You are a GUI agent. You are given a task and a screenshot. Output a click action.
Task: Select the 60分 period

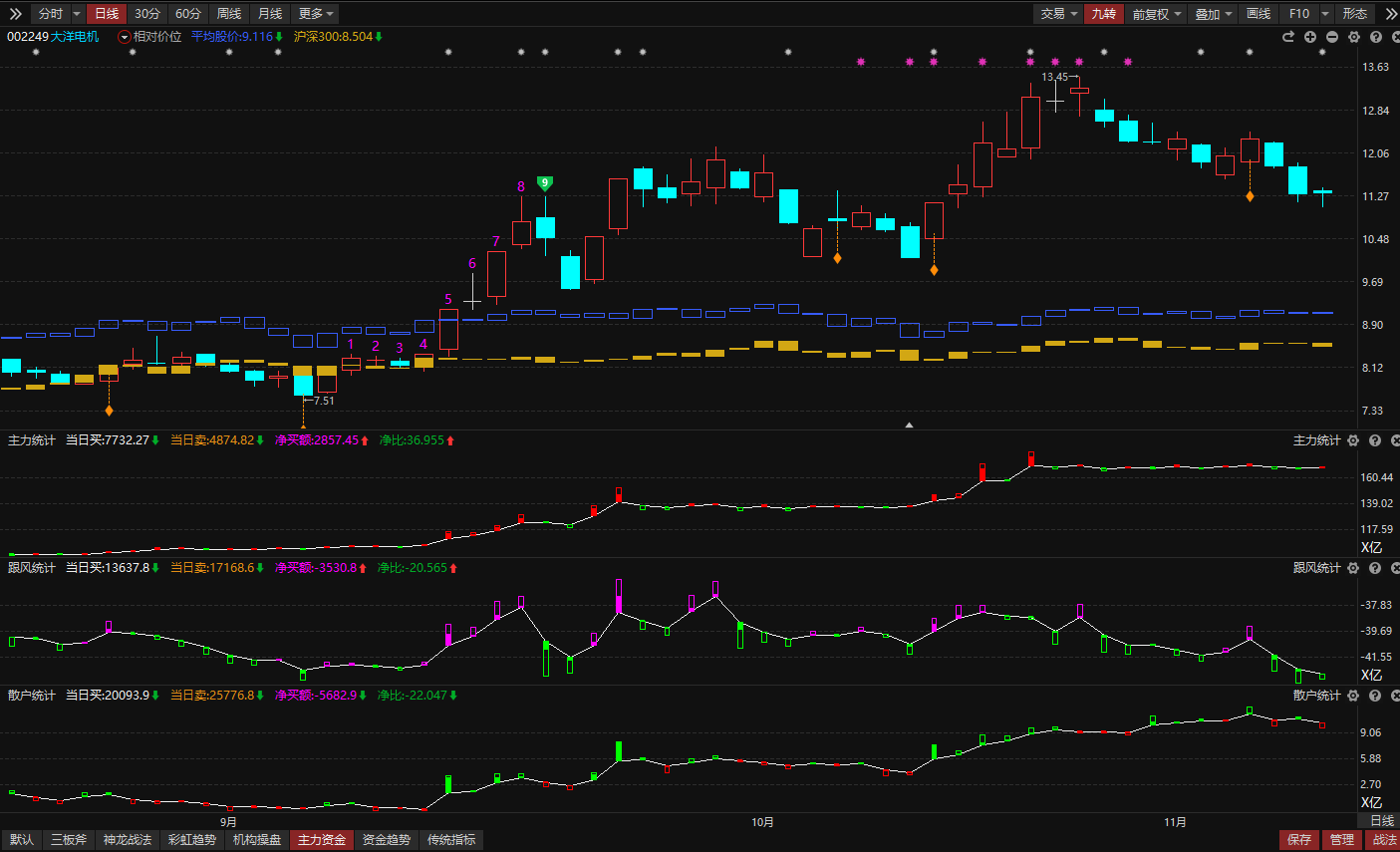pyautogui.click(x=188, y=14)
